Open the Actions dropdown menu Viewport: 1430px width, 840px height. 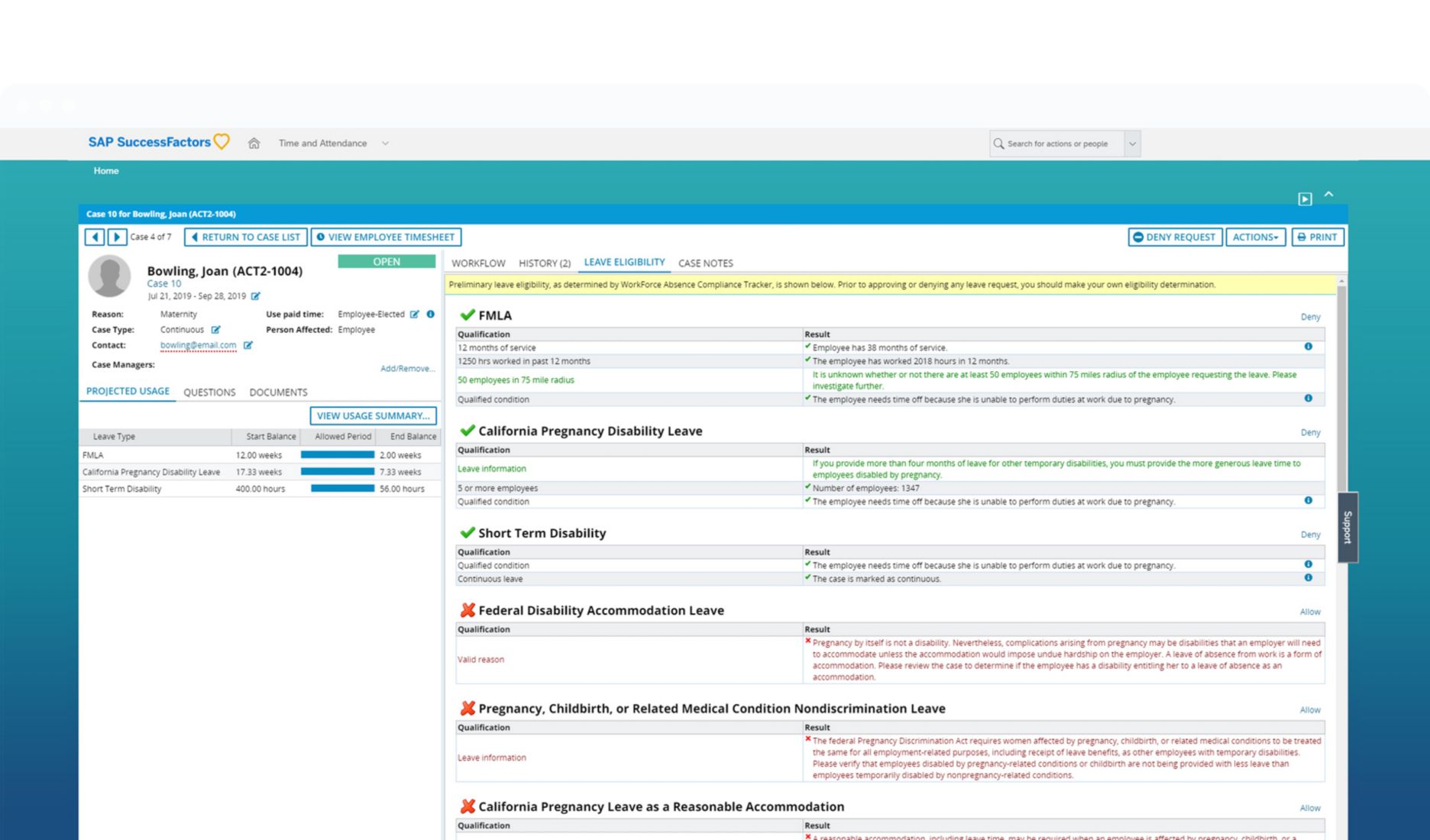(x=1255, y=237)
